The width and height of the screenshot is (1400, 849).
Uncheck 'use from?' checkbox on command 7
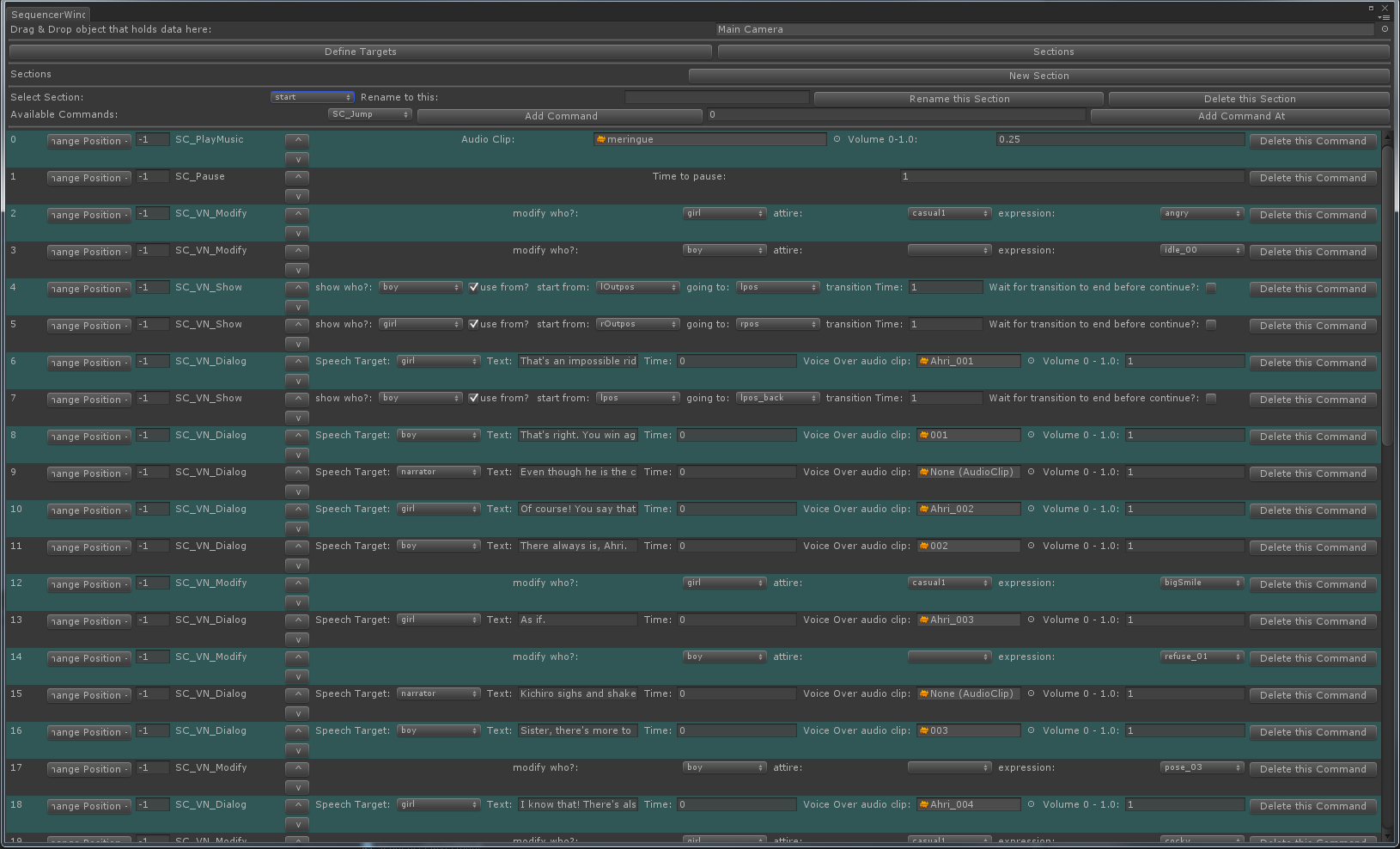pyautogui.click(x=473, y=399)
